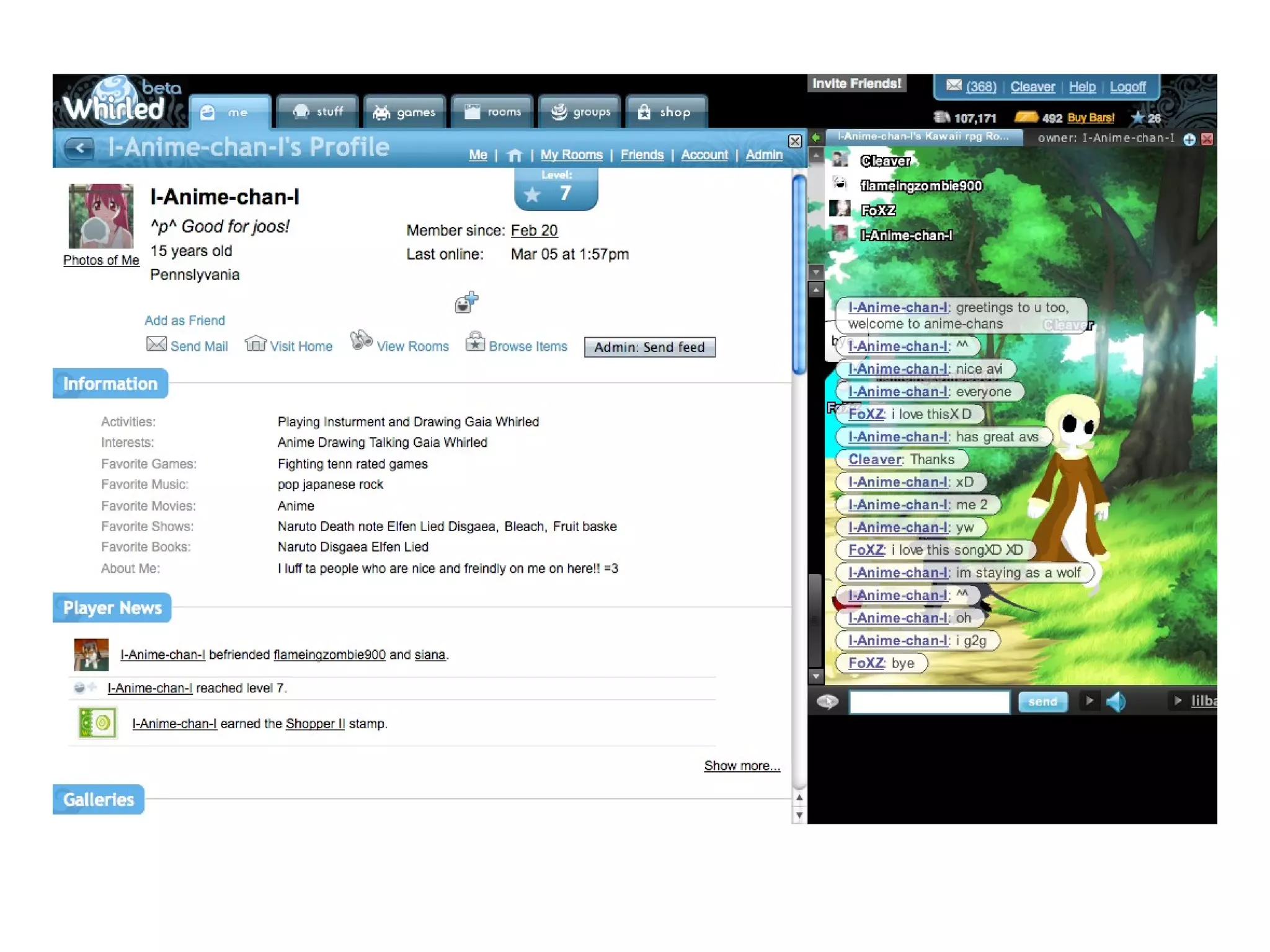The height and width of the screenshot is (952, 1270).
Task: Click the chat bubble icon beside chat input
Action: (x=827, y=702)
